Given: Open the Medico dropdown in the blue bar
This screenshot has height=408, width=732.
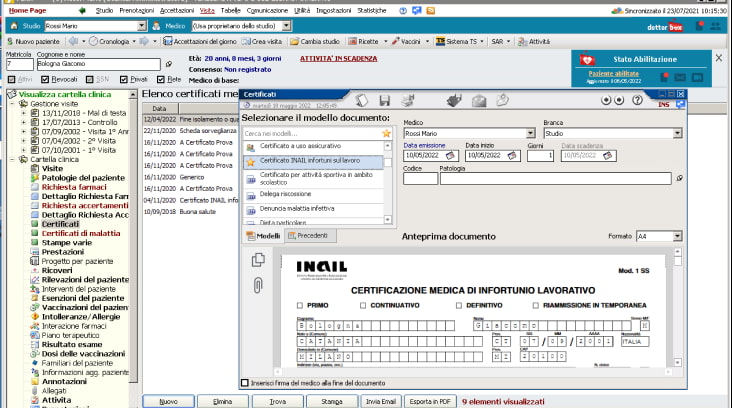Looking at the screenshot, I should (287, 26).
